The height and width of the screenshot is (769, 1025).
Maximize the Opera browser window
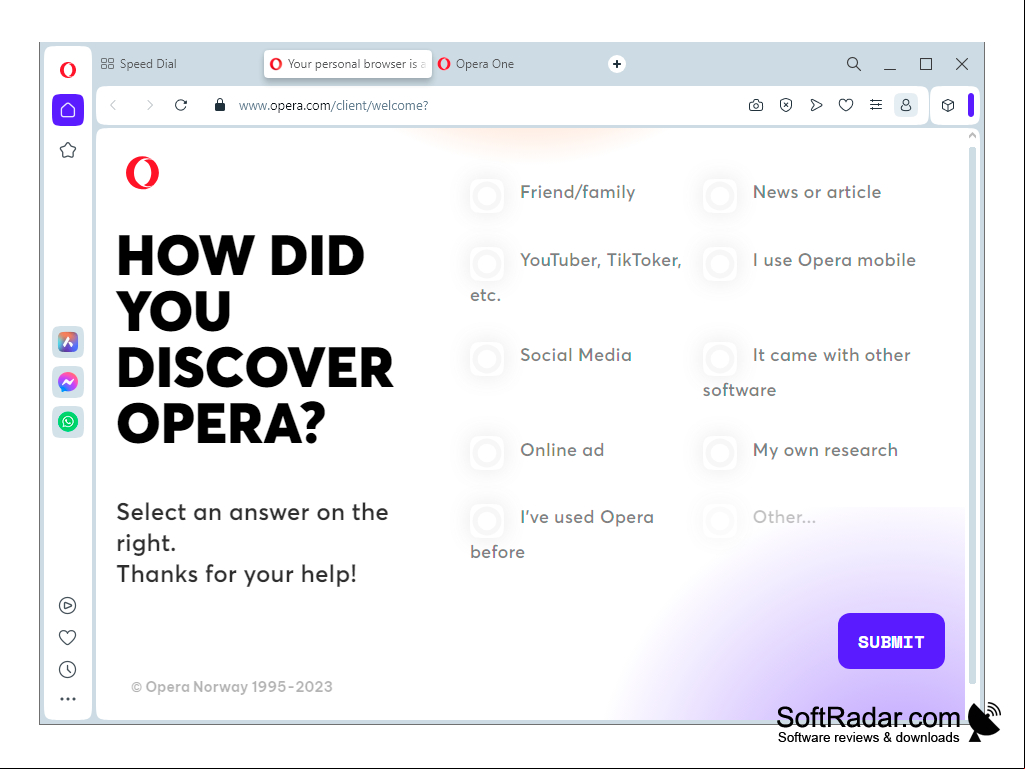[926, 64]
